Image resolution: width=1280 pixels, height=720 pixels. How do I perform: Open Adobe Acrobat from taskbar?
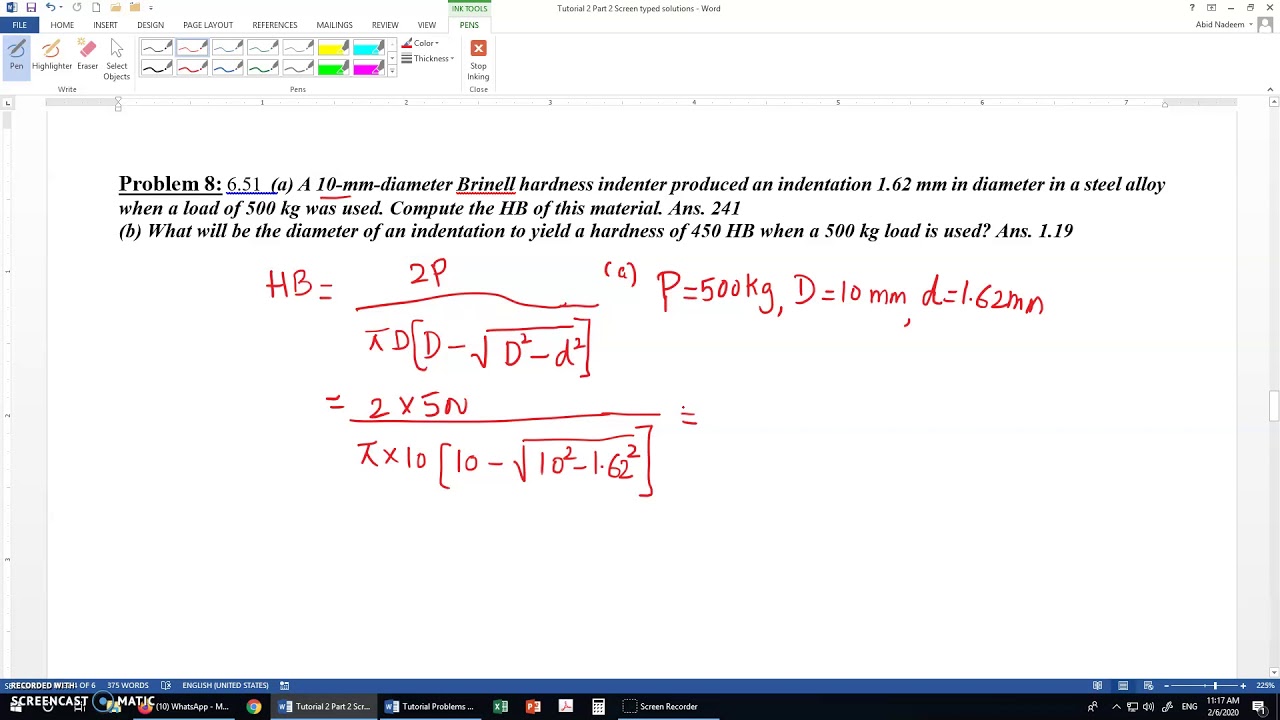(565, 706)
